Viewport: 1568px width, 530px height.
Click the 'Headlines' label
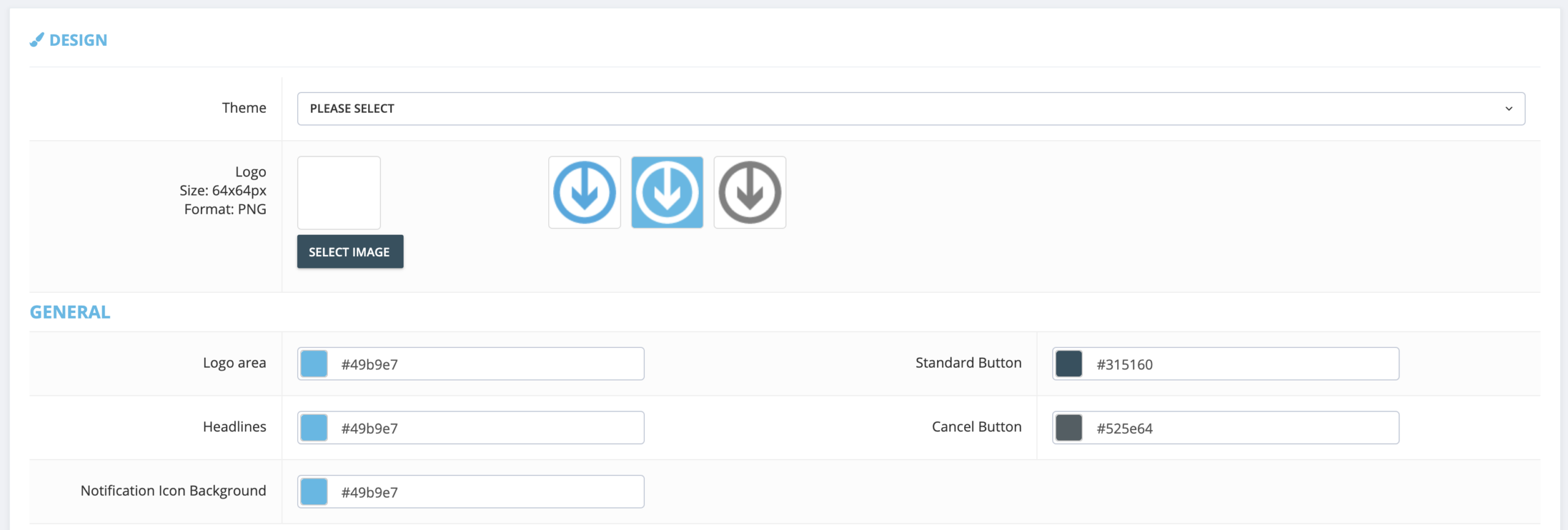[235, 426]
